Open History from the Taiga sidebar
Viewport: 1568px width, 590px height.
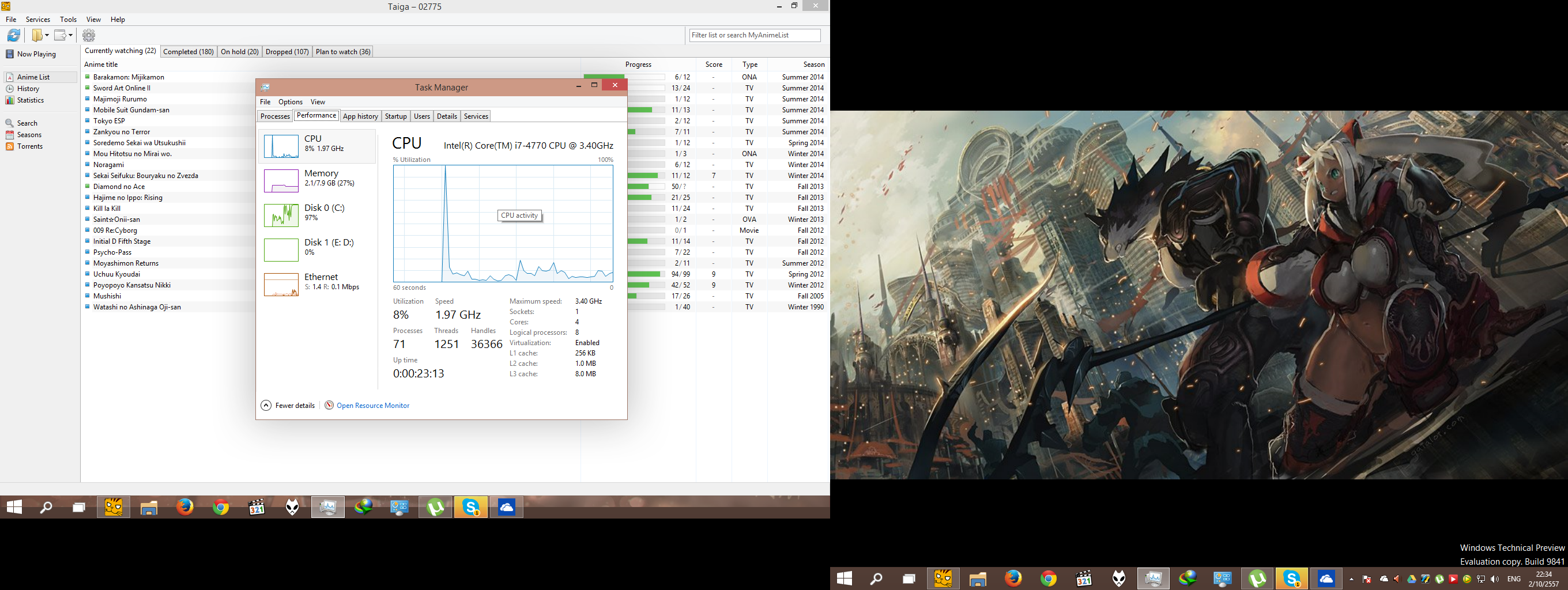point(23,89)
